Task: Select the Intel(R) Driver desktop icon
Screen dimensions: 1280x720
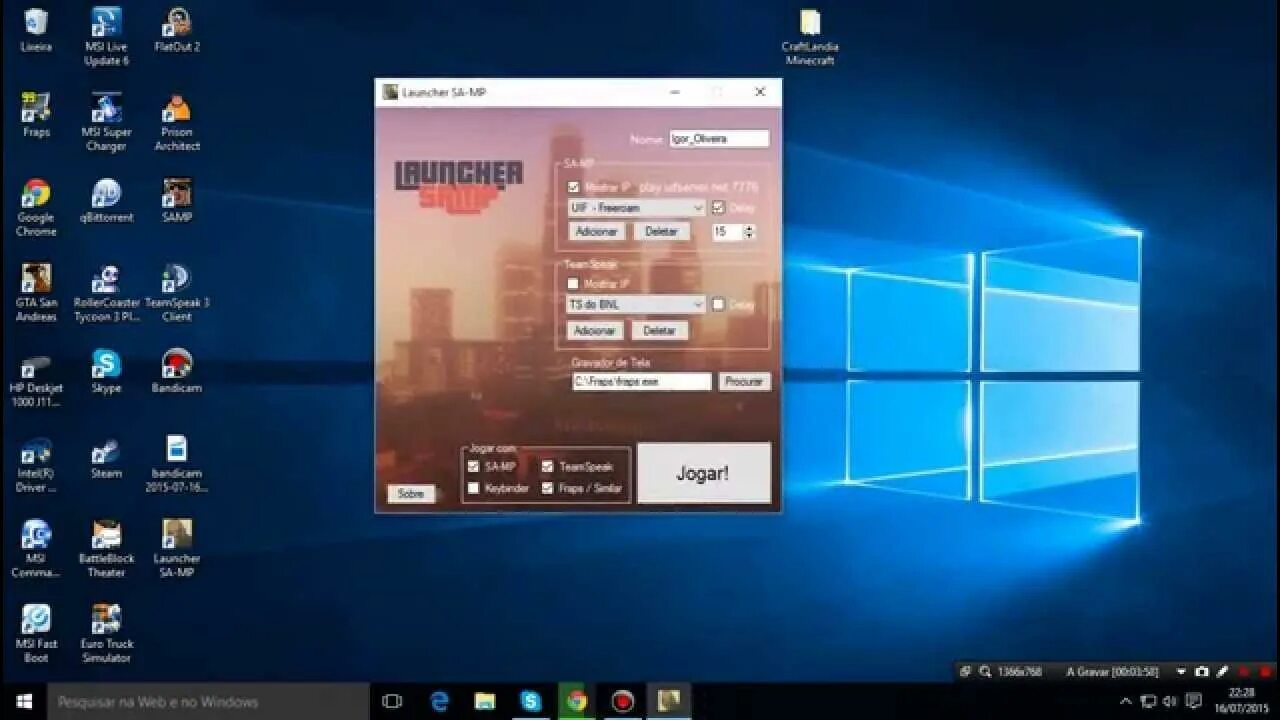Action: coord(36,464)
